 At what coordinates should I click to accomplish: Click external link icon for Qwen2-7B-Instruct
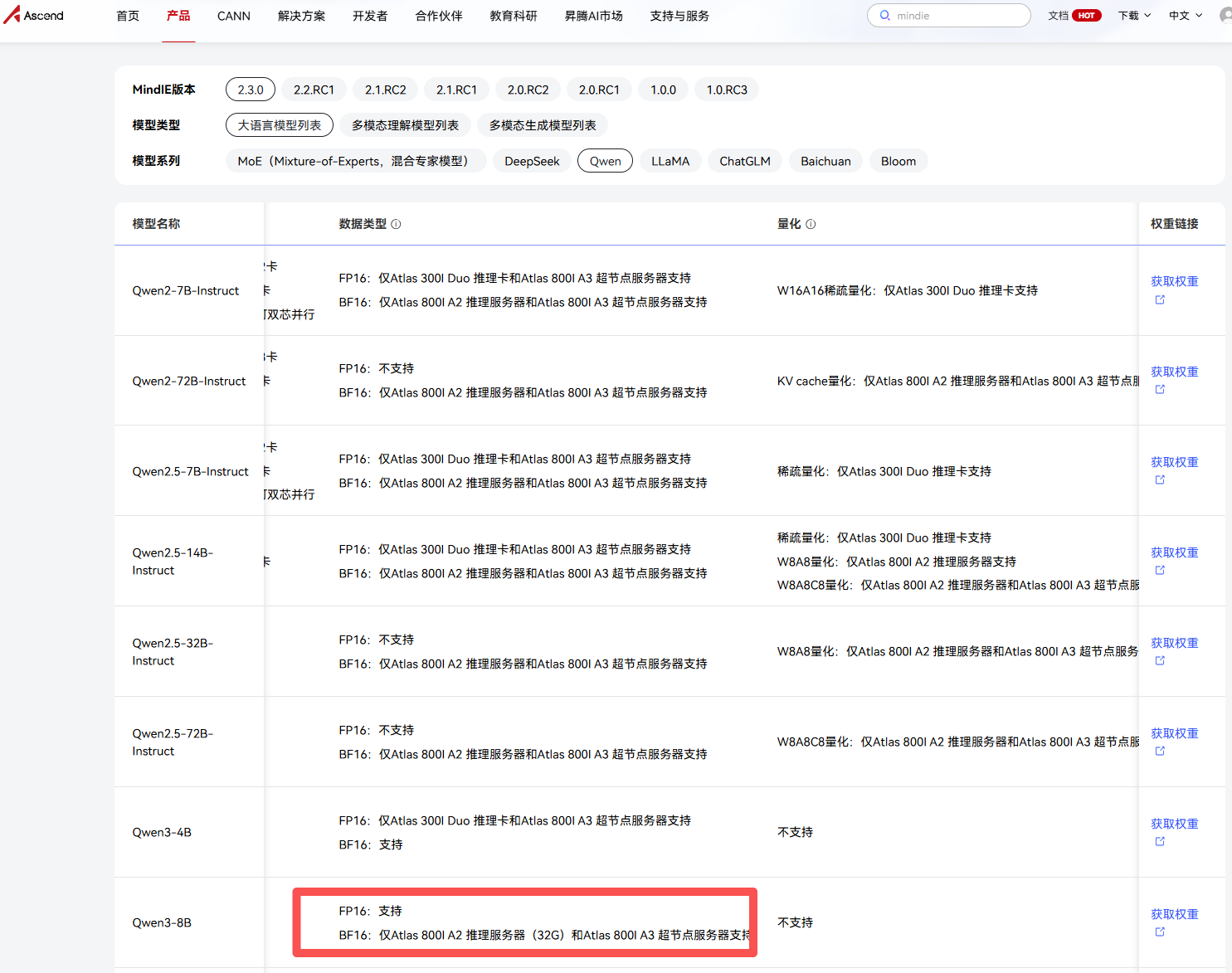coord(1160,299)
